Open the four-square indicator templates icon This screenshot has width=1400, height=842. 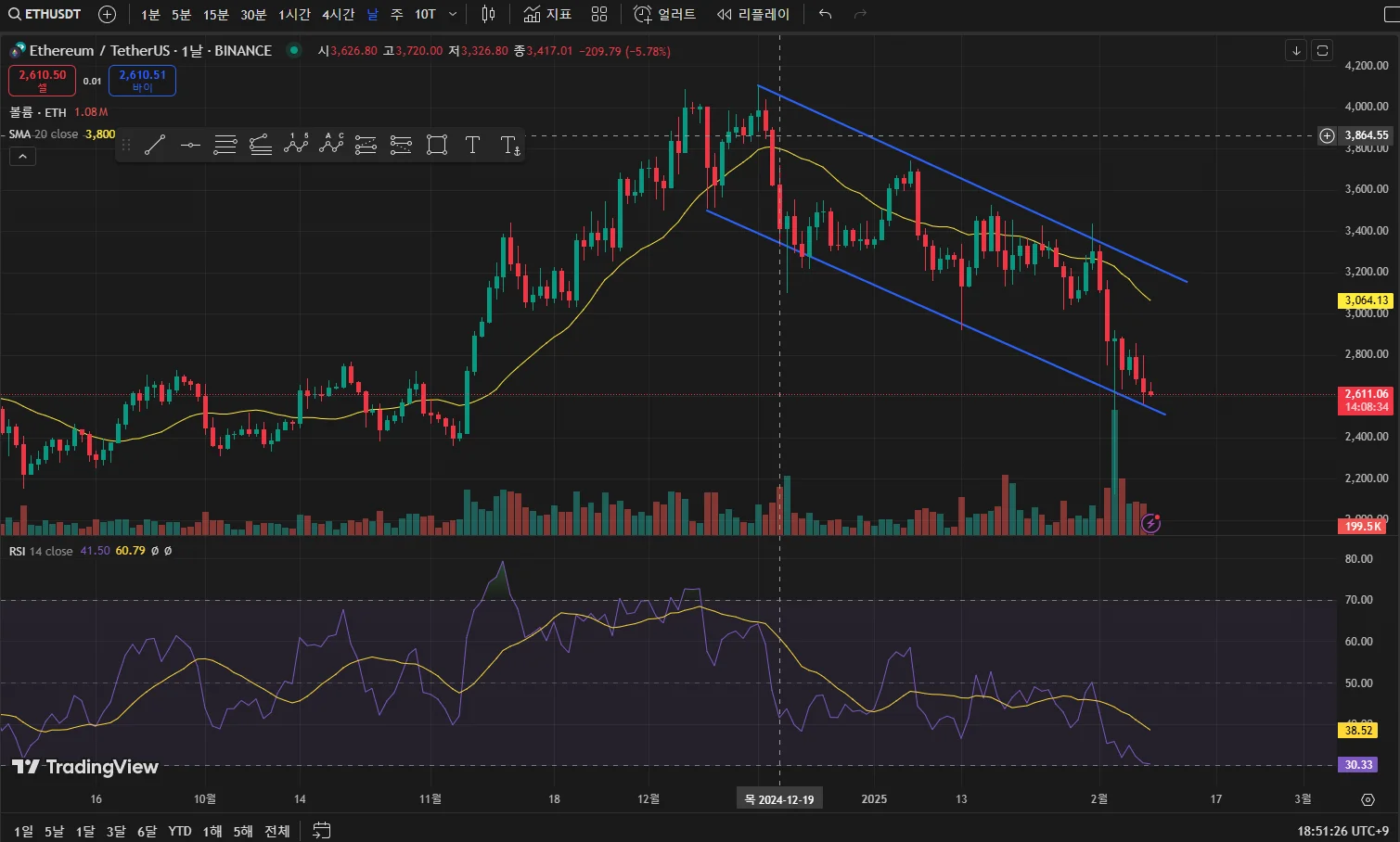(599, 14)
